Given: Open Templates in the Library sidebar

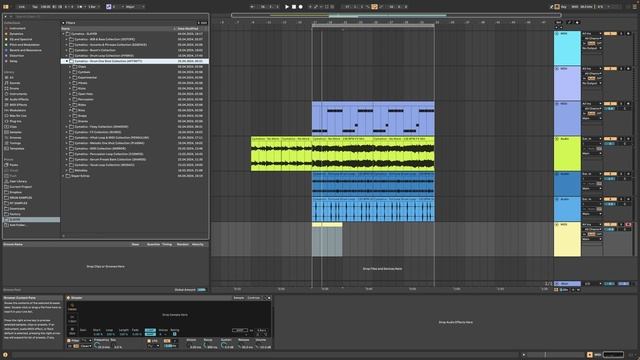Looking at the screenshot, I should pos(16,149).
